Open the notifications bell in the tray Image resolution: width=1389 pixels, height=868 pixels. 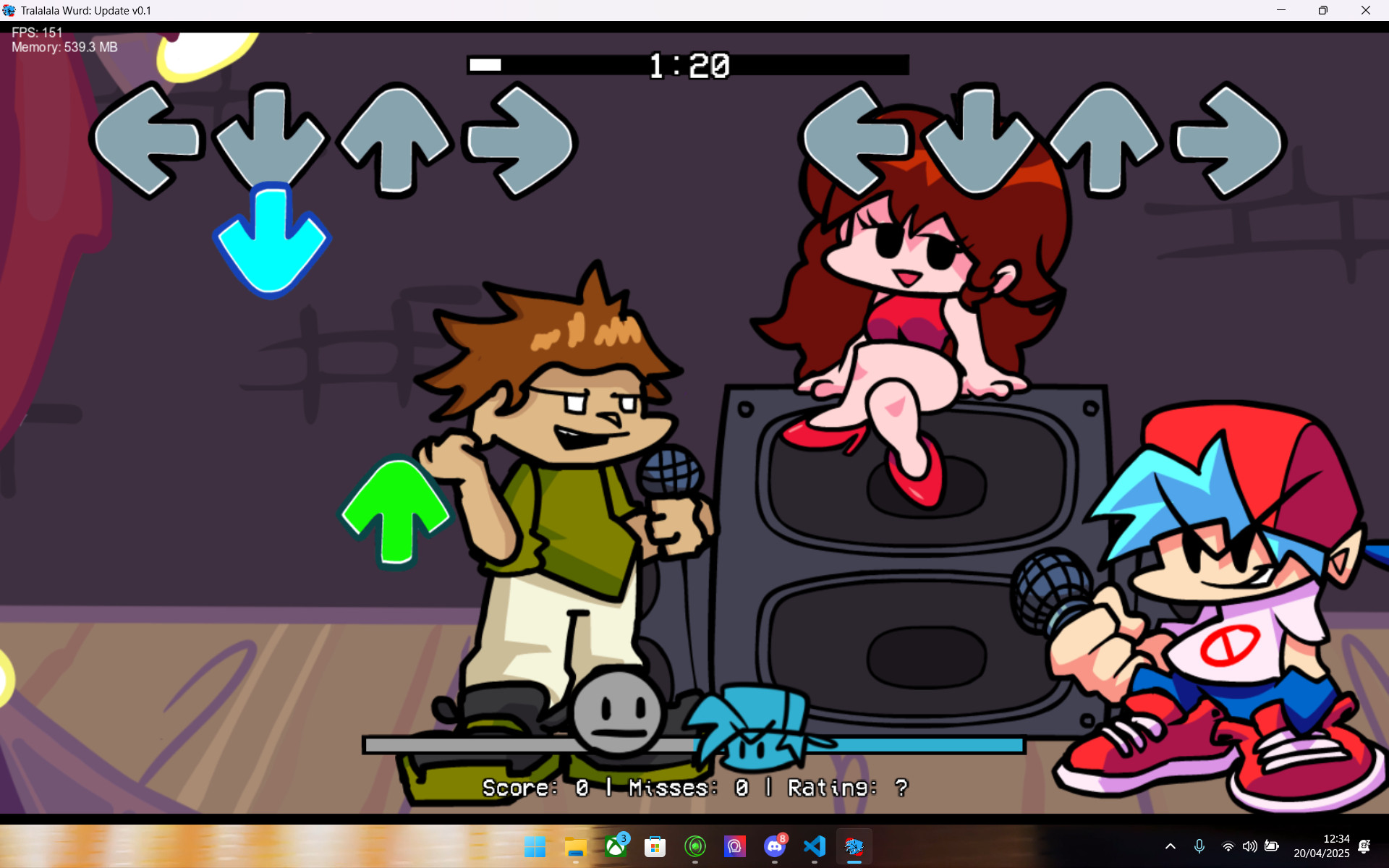pyautogui.click(x=1364, y=846)
